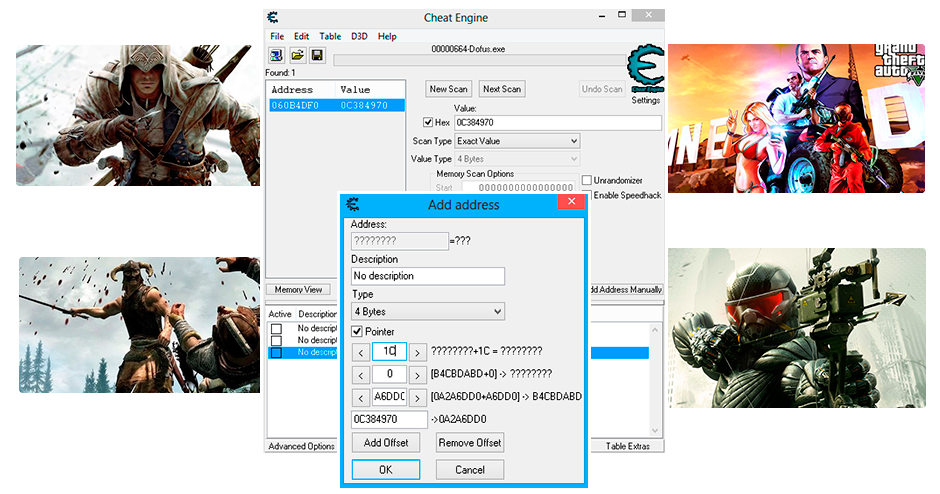Image resolution: width=940 pixels, height=494 pixels.
Task: Increase the 1C offset with right arrow
Action: pos(418,353)
